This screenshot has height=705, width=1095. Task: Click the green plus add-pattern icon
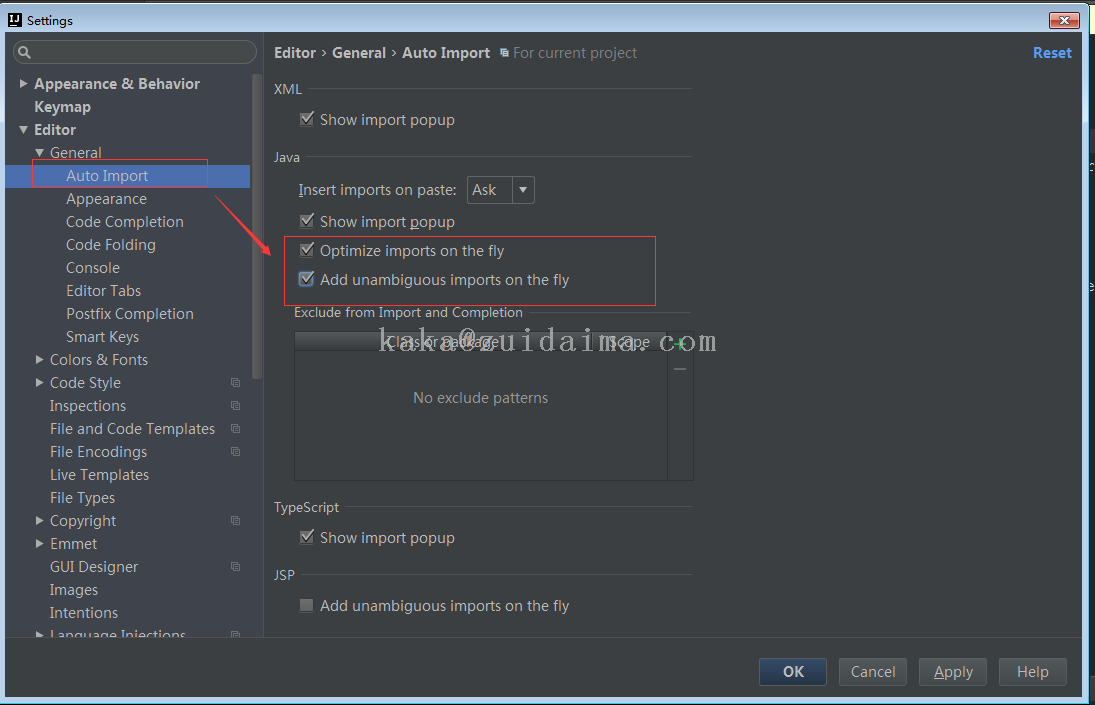pyautogui.click(x=680, y=344)
